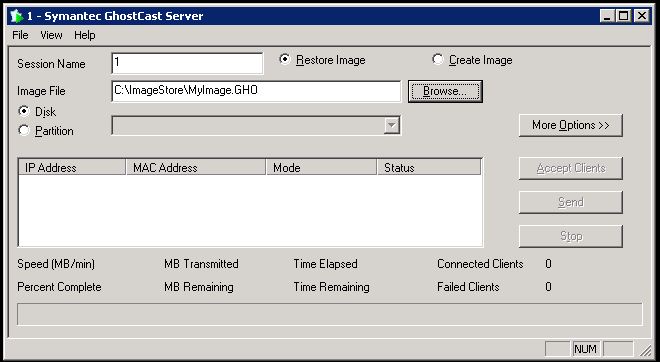This screenshot has width=660, height=362.
Task: Click the Connected Clients label
Action: 480,264
